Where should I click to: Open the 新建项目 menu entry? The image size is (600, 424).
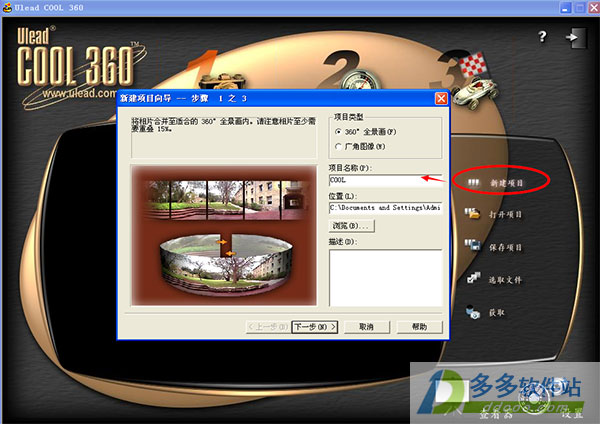(506, 183)
